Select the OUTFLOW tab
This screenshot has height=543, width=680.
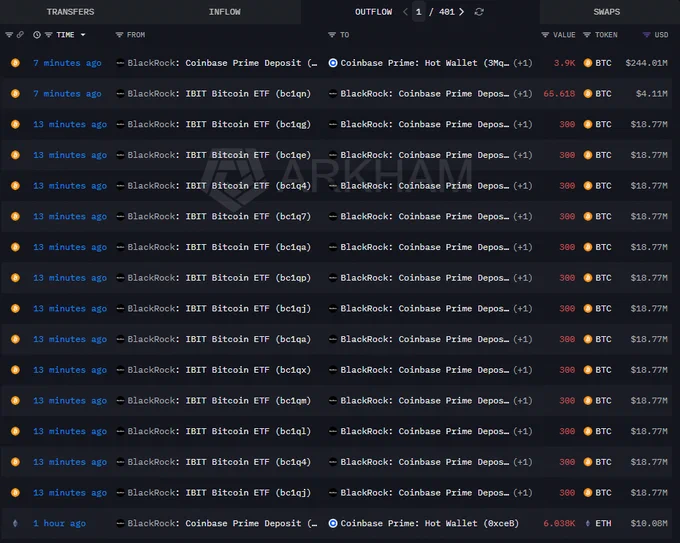click(x=373, y=12)
